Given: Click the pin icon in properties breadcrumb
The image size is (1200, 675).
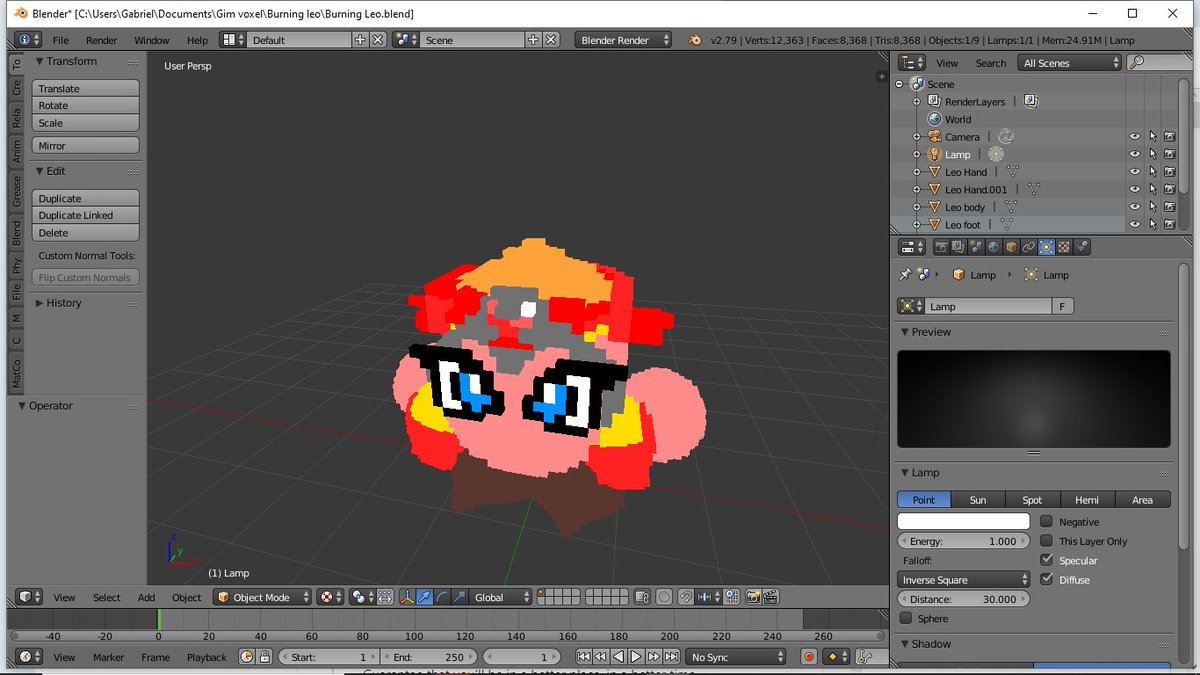Looking at the screenshot, I should 905,275.
